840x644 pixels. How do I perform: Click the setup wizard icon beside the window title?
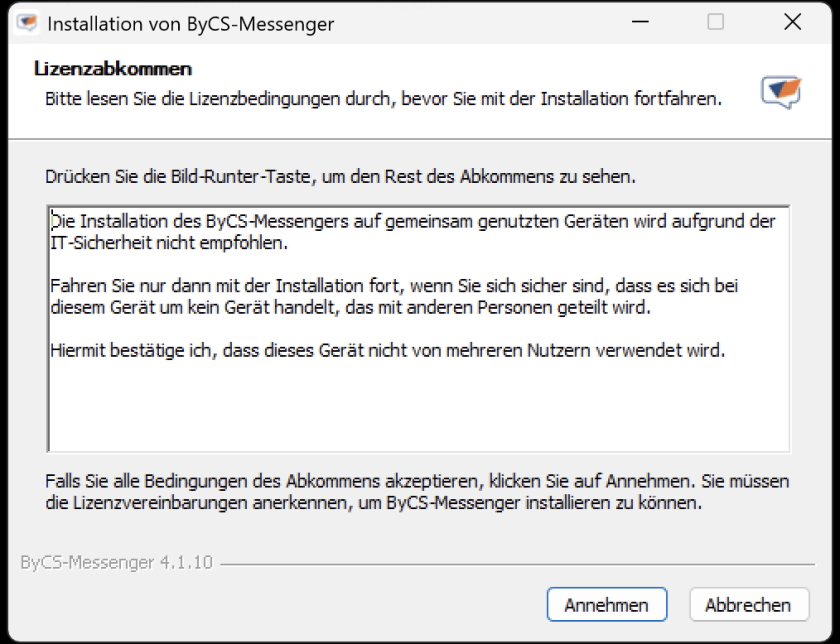tap(27, 23)
